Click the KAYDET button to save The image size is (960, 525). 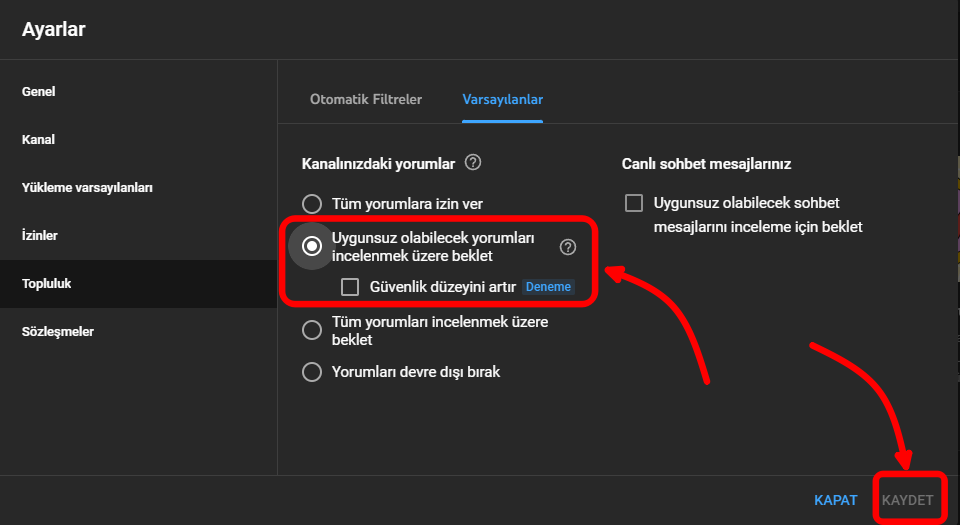(x=907, y=499)
